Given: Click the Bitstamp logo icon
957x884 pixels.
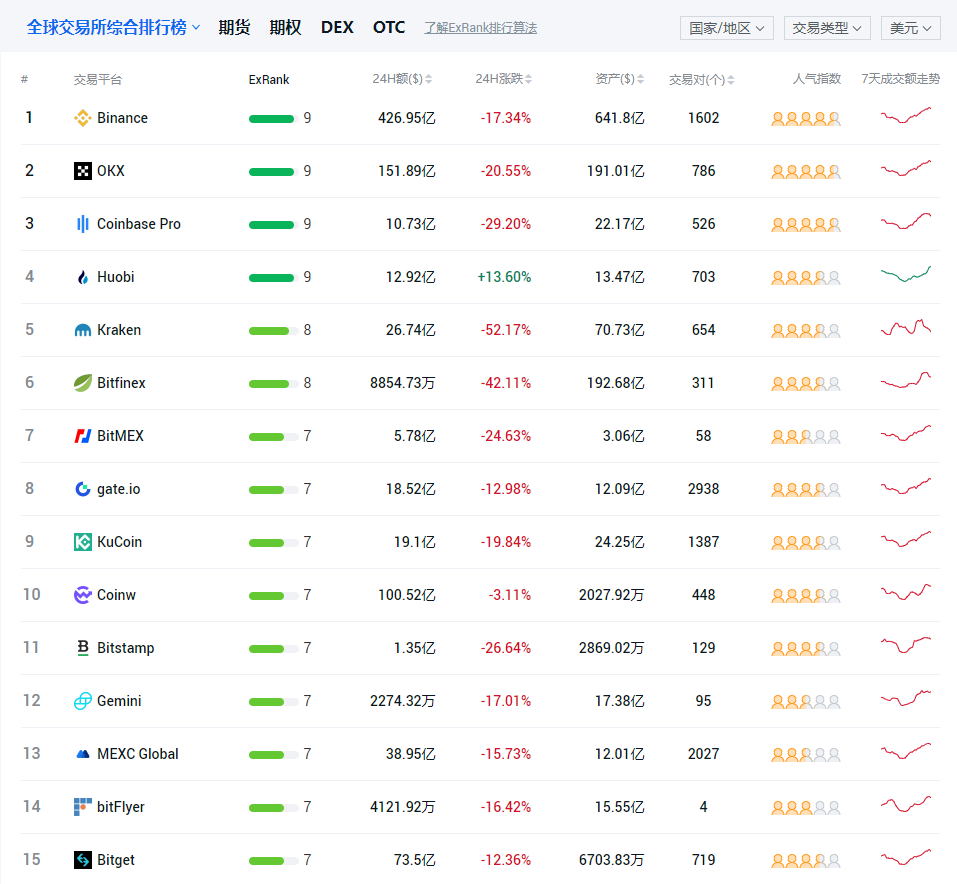Looking at the screenshot, I should coord(82,648).
